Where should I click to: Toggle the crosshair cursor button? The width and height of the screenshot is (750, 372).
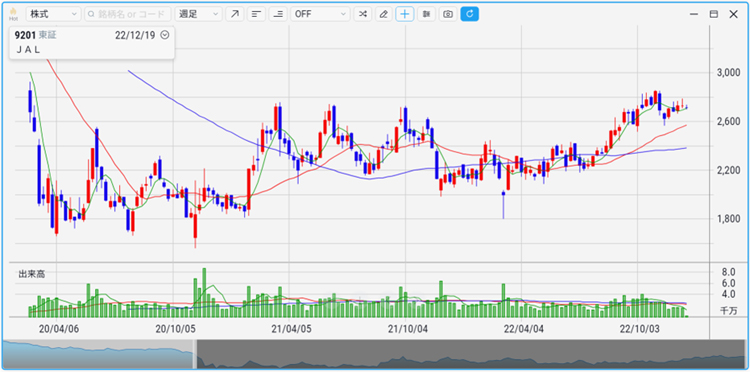coord(405,14)
